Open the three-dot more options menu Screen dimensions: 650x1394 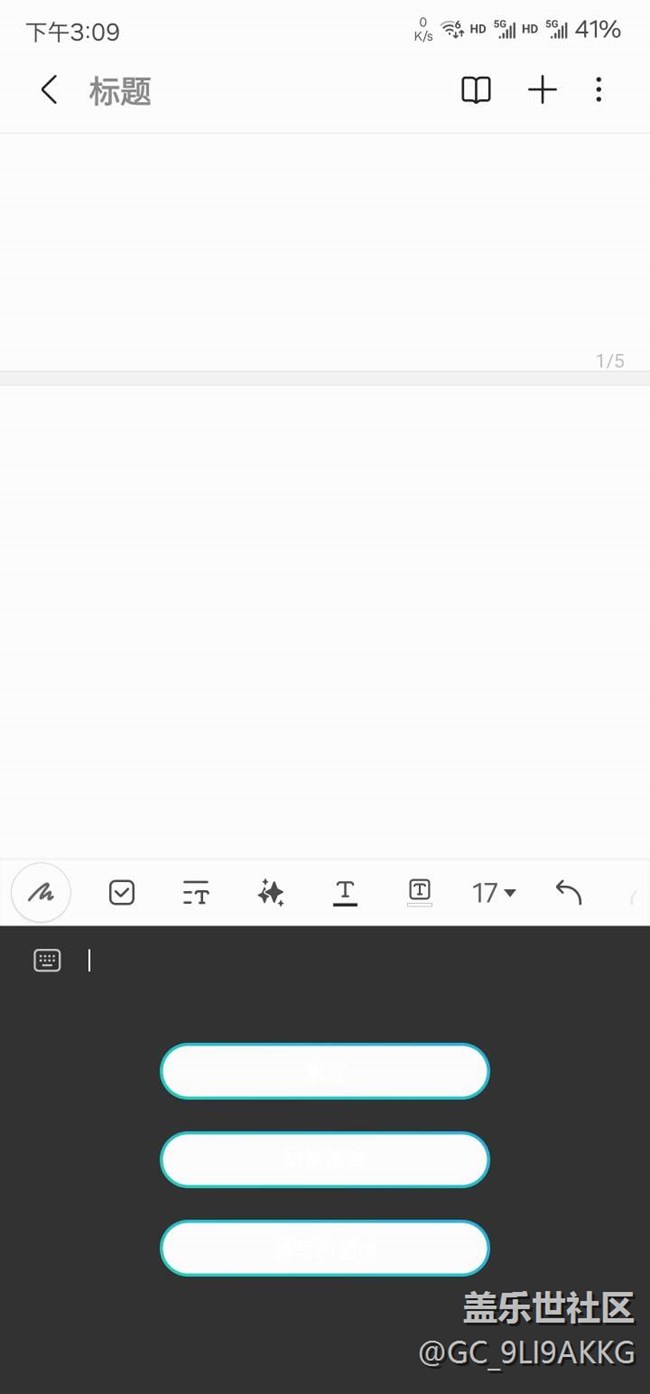pyautogui.click(x=599, y=90)
